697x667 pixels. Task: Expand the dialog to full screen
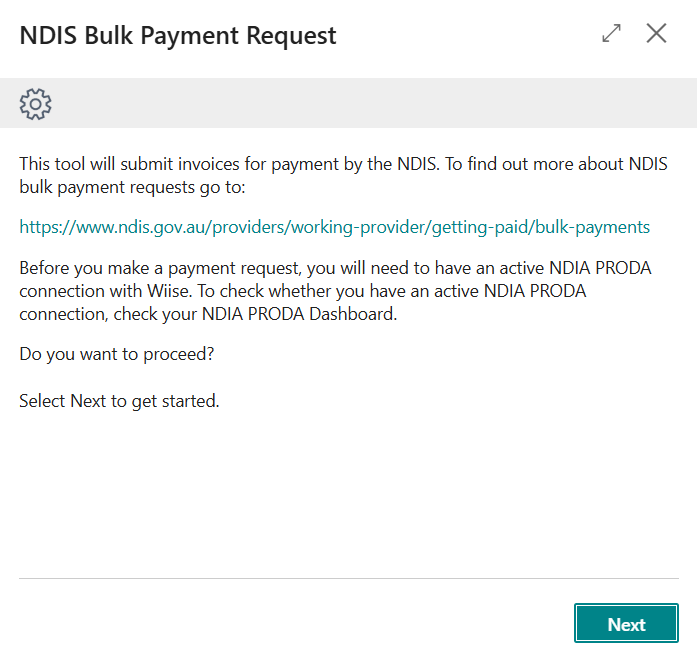pyautogui.click(x=611, y=33)
